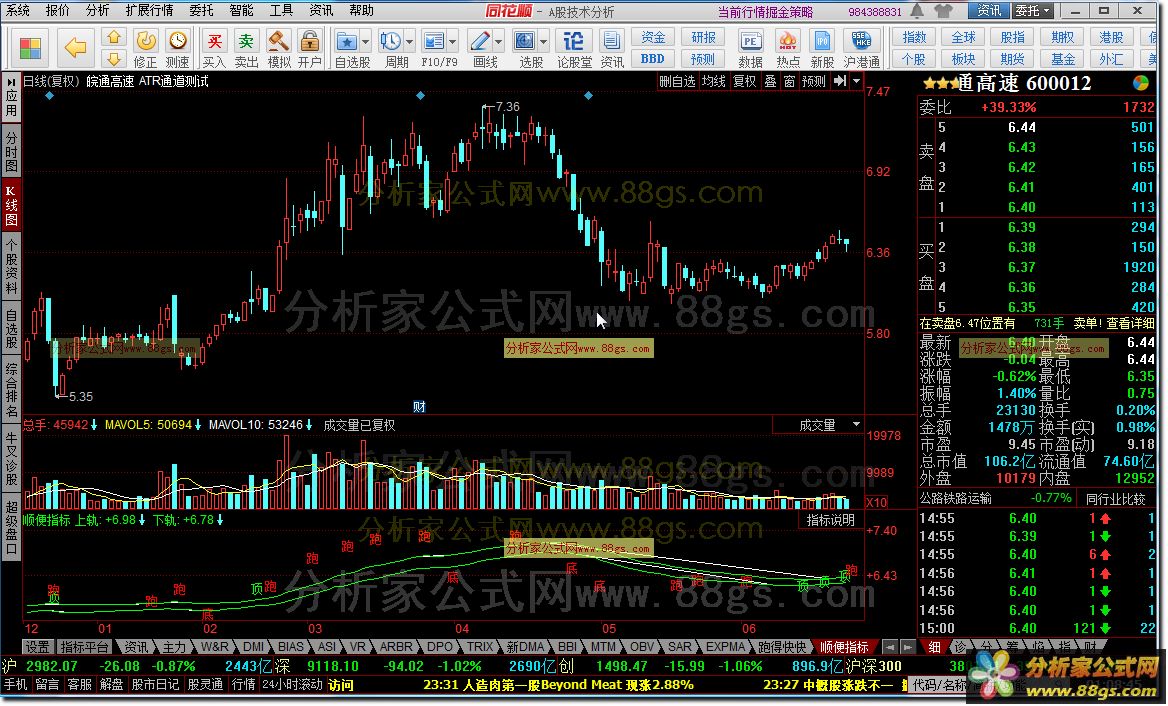
Task: Click the blue diamond marker above chart peak
Action: (421, 95)
